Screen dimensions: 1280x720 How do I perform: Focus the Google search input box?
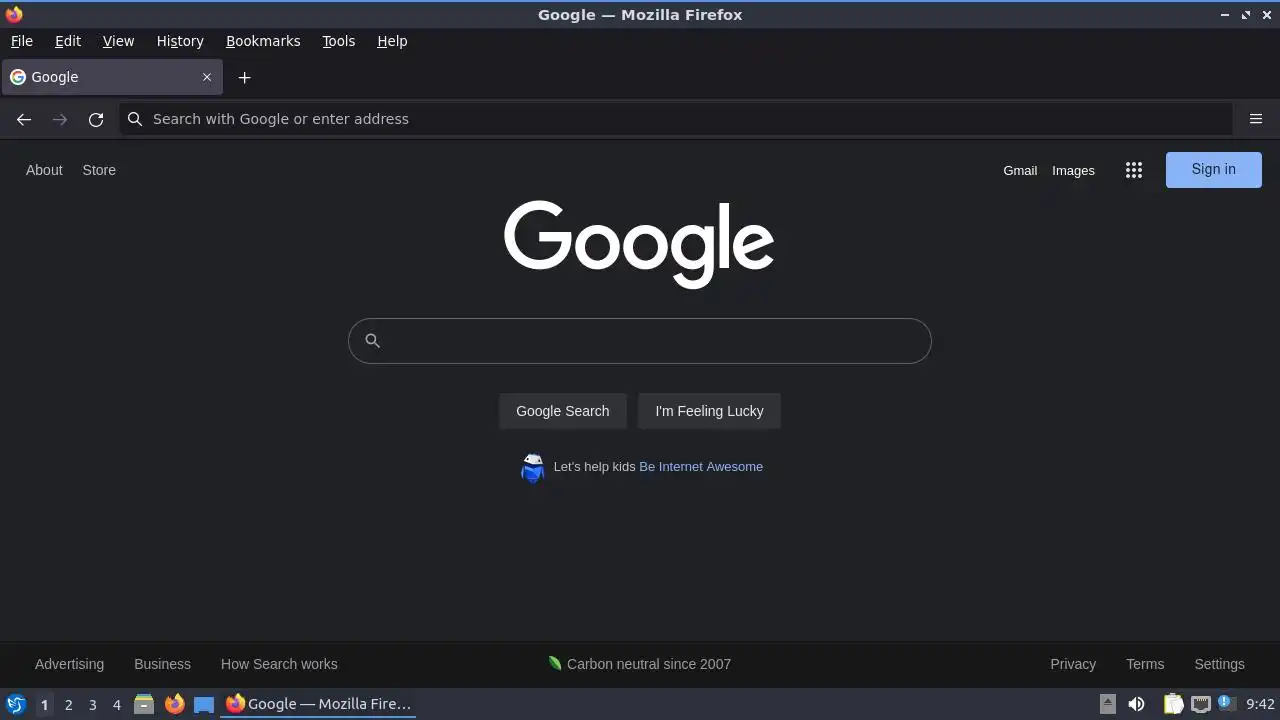(x=640, y=341)
